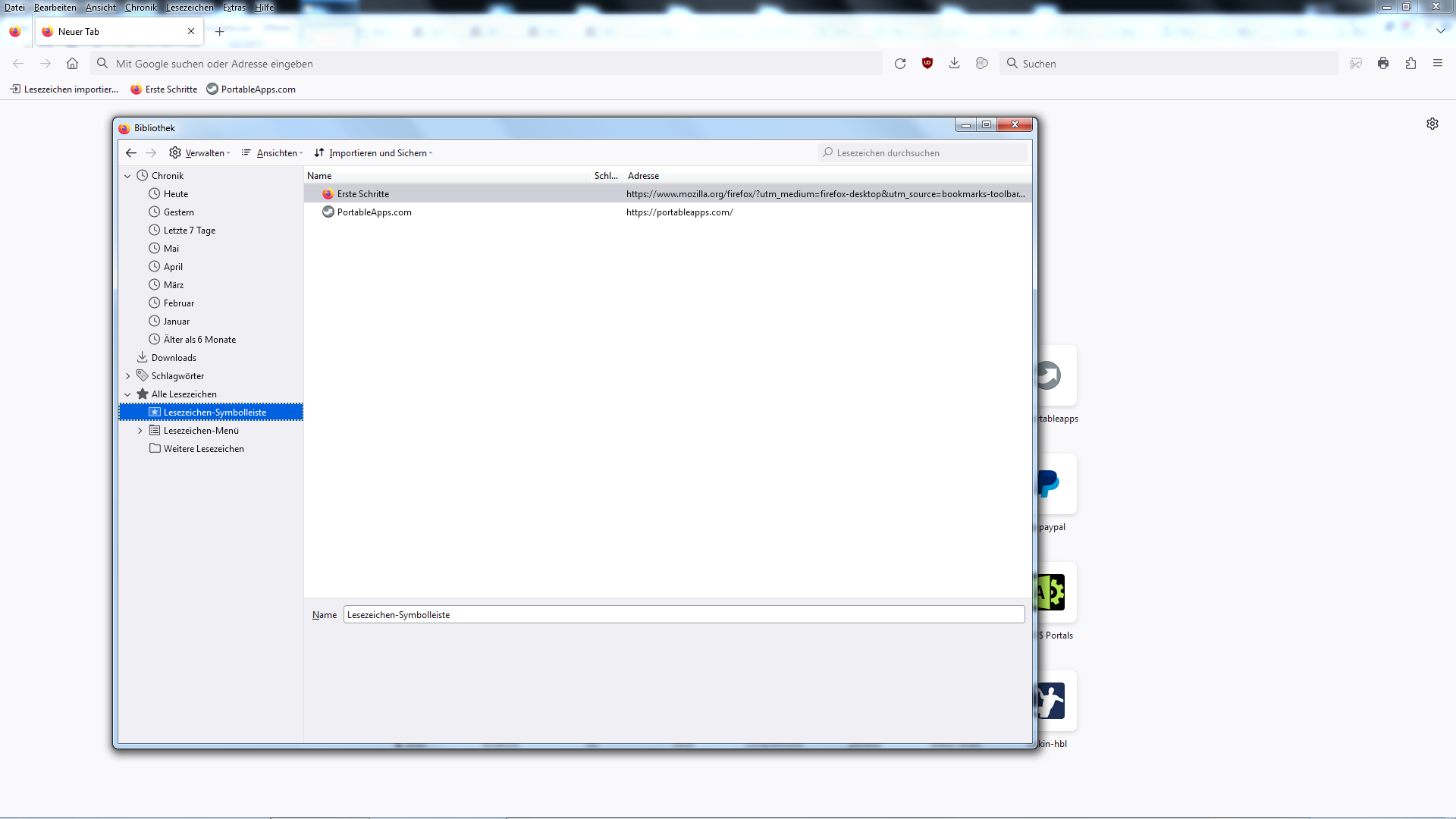Expand the Lesezeichen-Menü folder
This screenshot has width=1456, height=819.
[140, 431]
